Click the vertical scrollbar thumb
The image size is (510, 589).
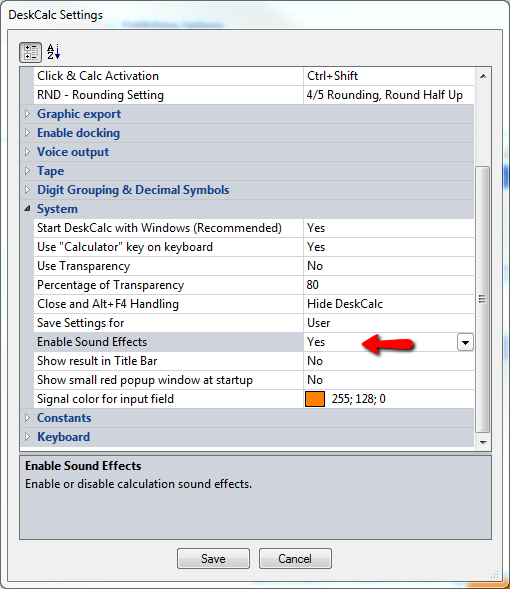point(483,299)
